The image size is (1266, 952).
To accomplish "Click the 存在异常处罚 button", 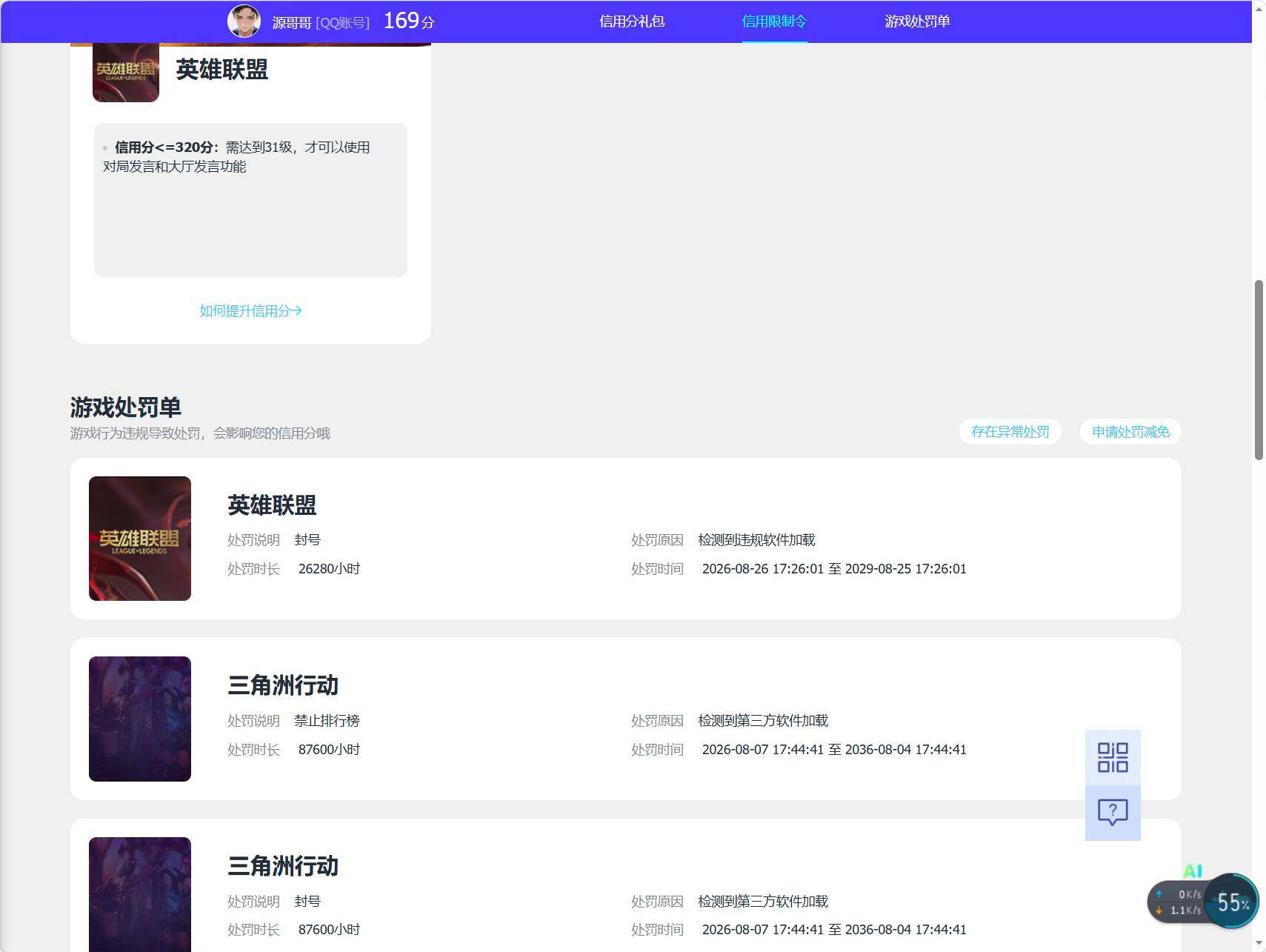I will pyautogui.click(x=1010, y=432).
